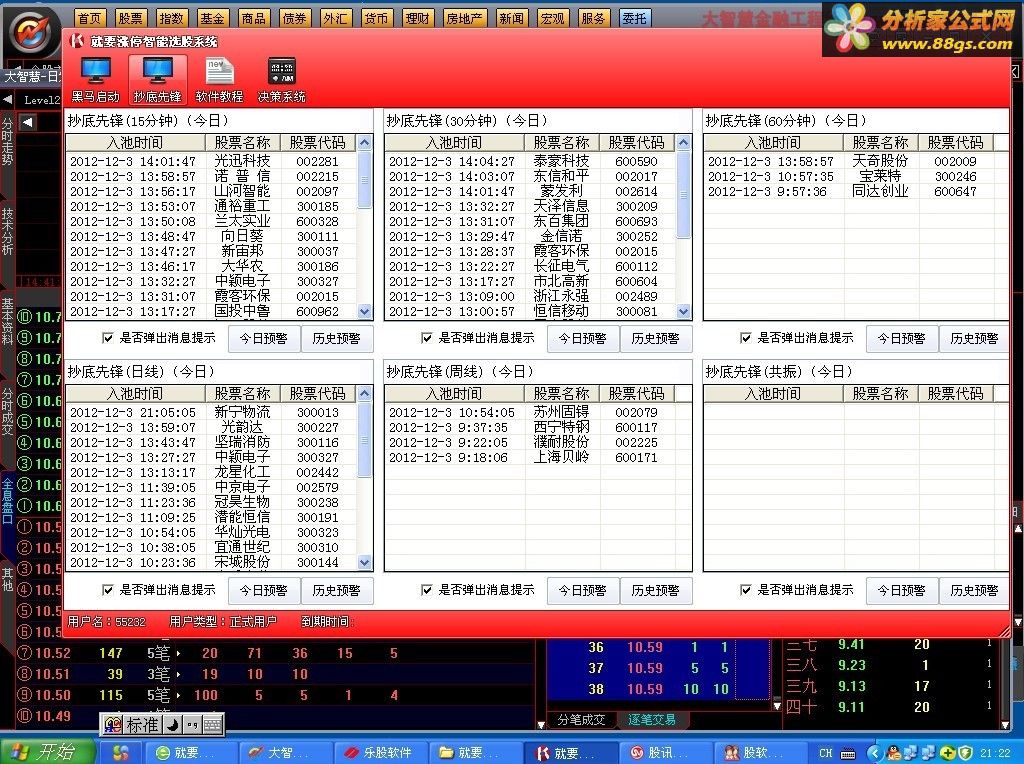Sort 60分钟 list by 股票名称 header
1024x764 pixels.
click(x=880, y=142)
